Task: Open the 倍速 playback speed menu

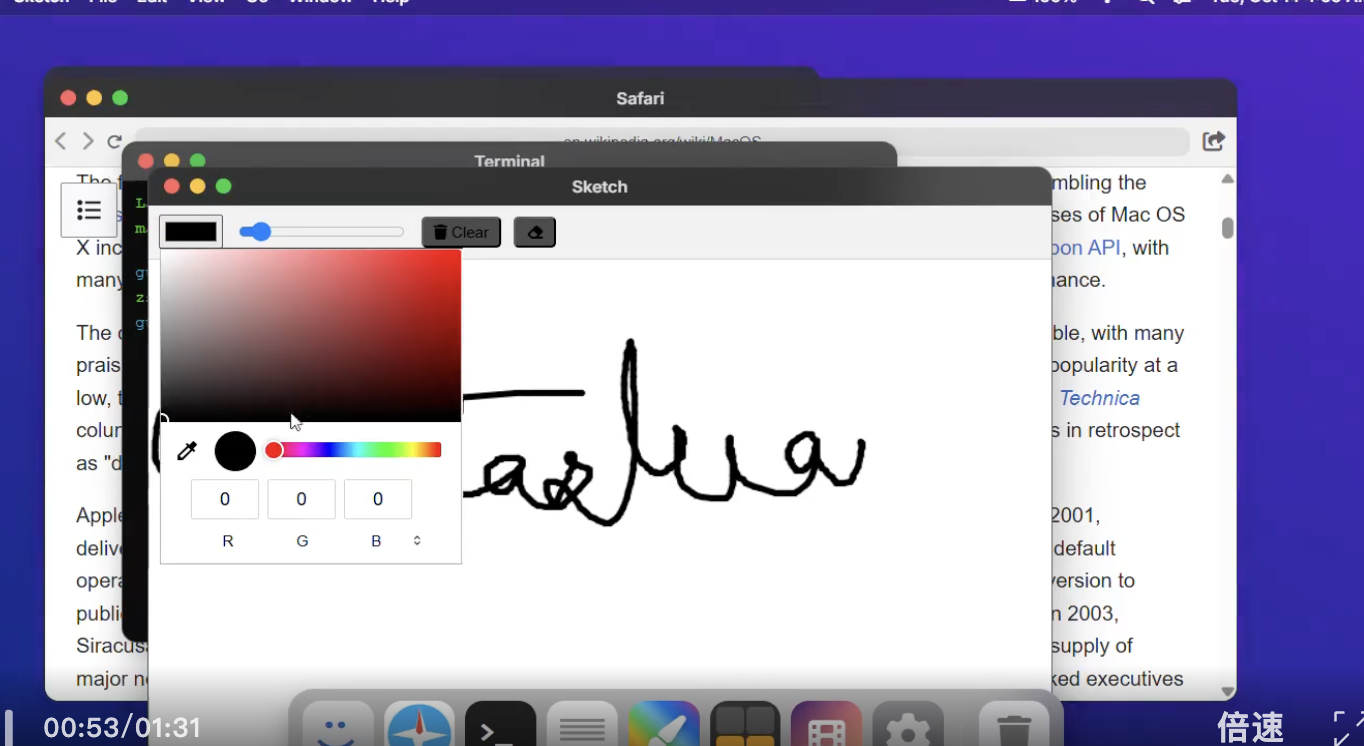Action: 1250,727
